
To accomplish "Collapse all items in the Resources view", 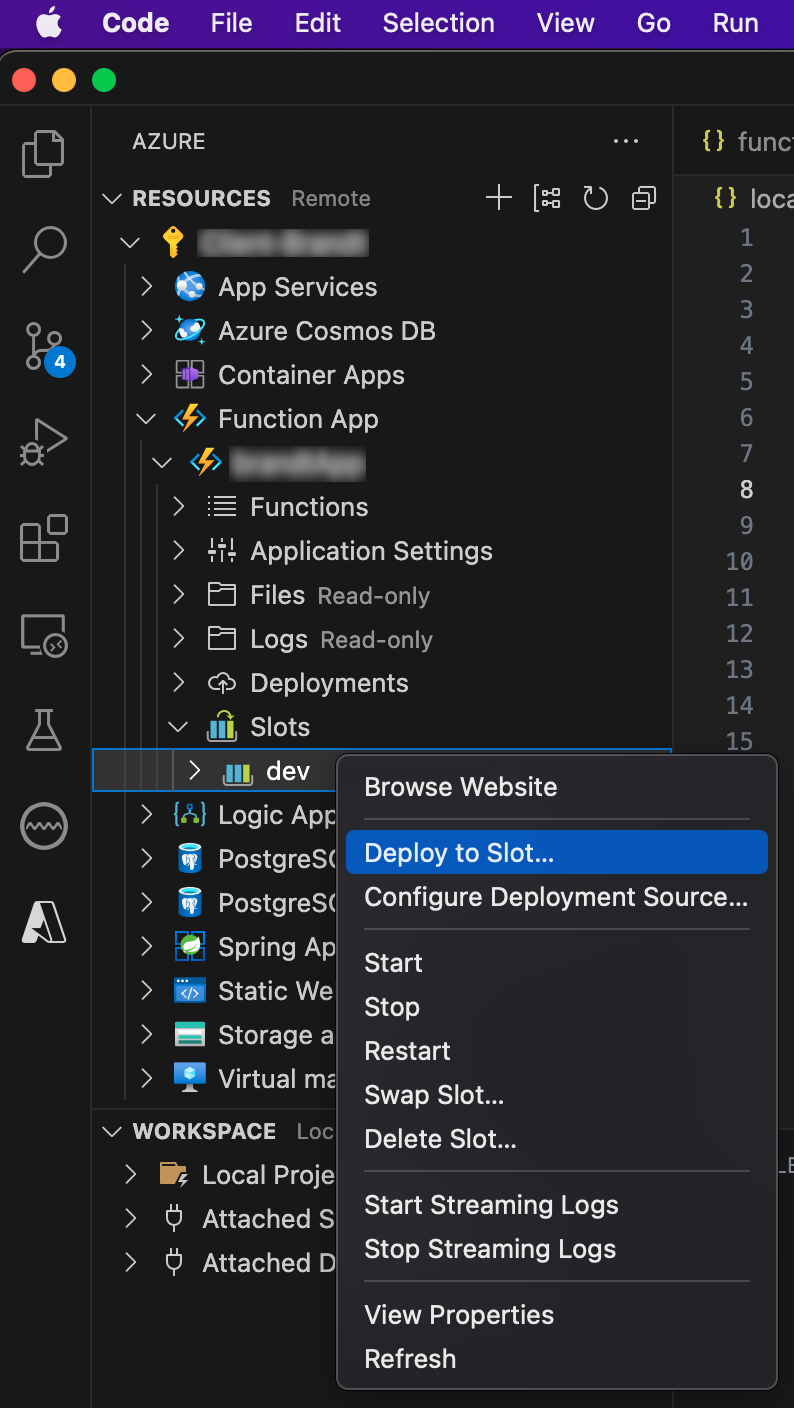I will pyautogui.click(x=643, y=198).
